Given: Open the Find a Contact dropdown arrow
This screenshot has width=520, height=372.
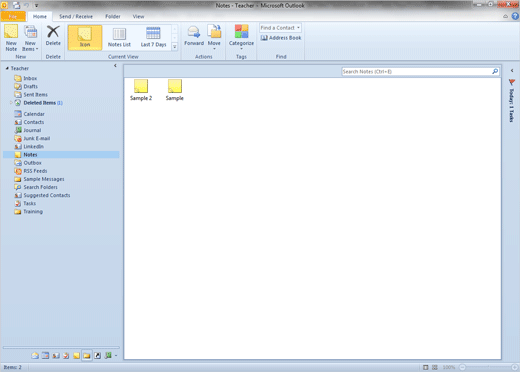Looking at the screenshot, I should click(298, 28).
